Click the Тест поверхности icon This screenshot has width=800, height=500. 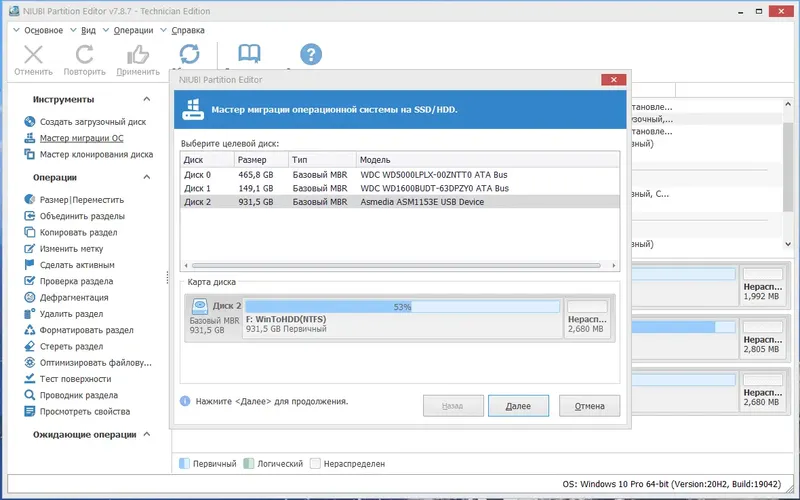click(x=30, y=379)
